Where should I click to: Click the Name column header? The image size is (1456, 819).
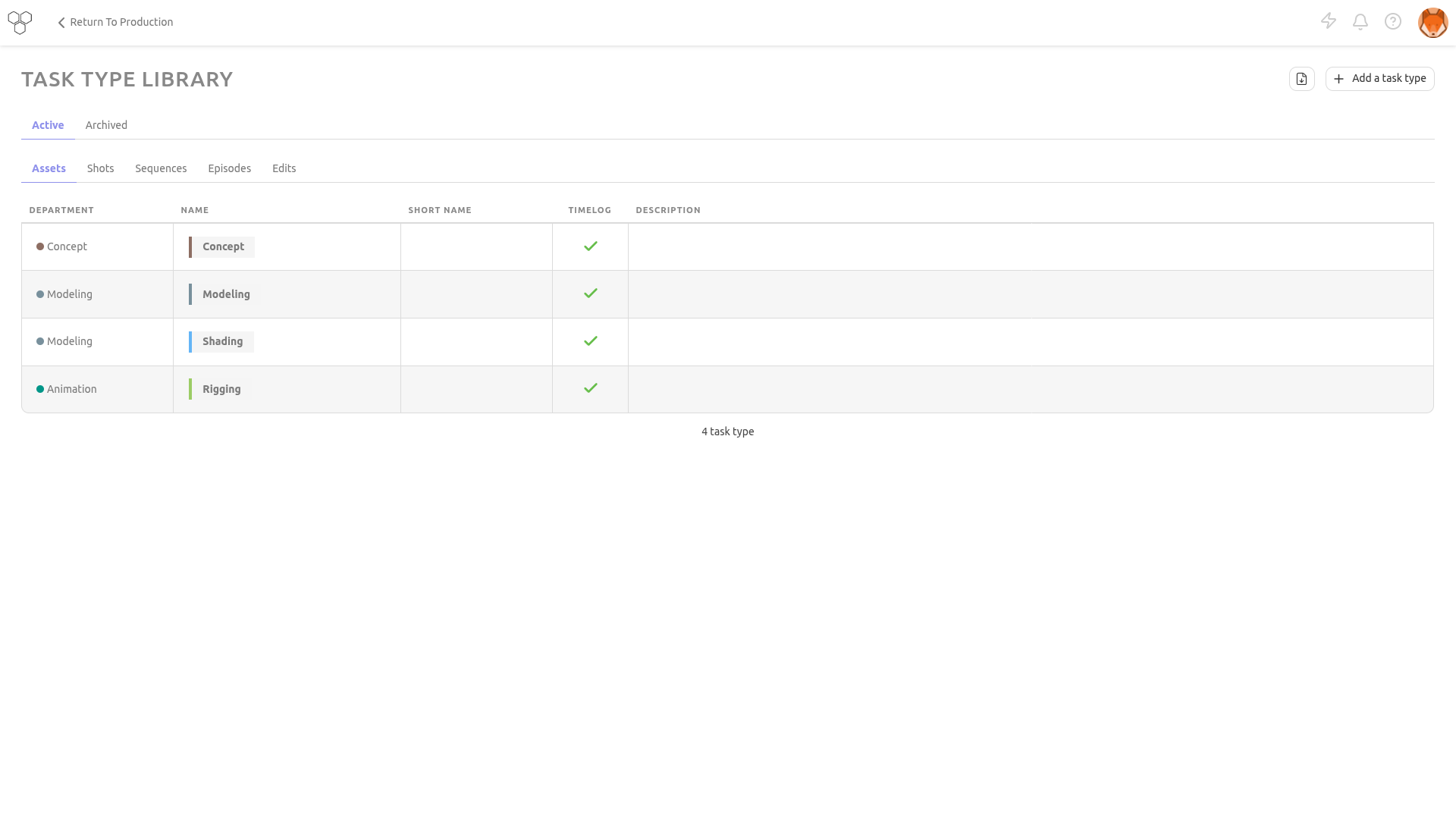click(195, 210)
